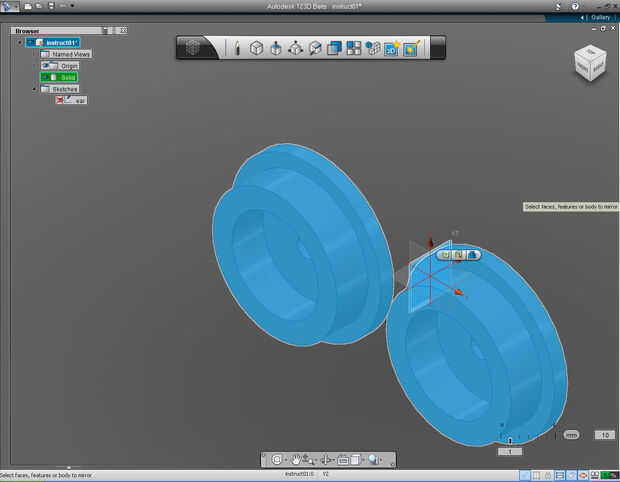Image resolution: width=620 pixels, height=482 pixels.
Task: Open the Materials paint tool
Action: (x=412, y=48)
